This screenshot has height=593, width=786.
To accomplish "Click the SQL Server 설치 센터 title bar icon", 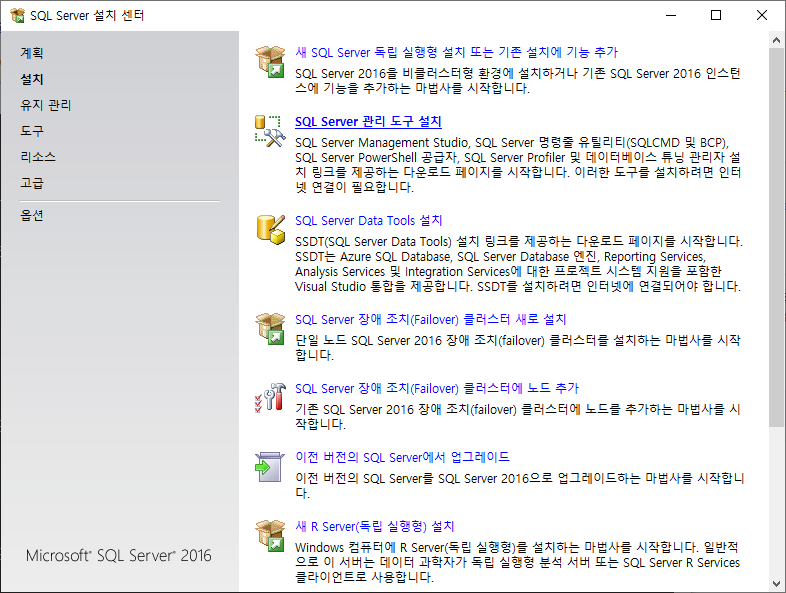I will (17, 16).
